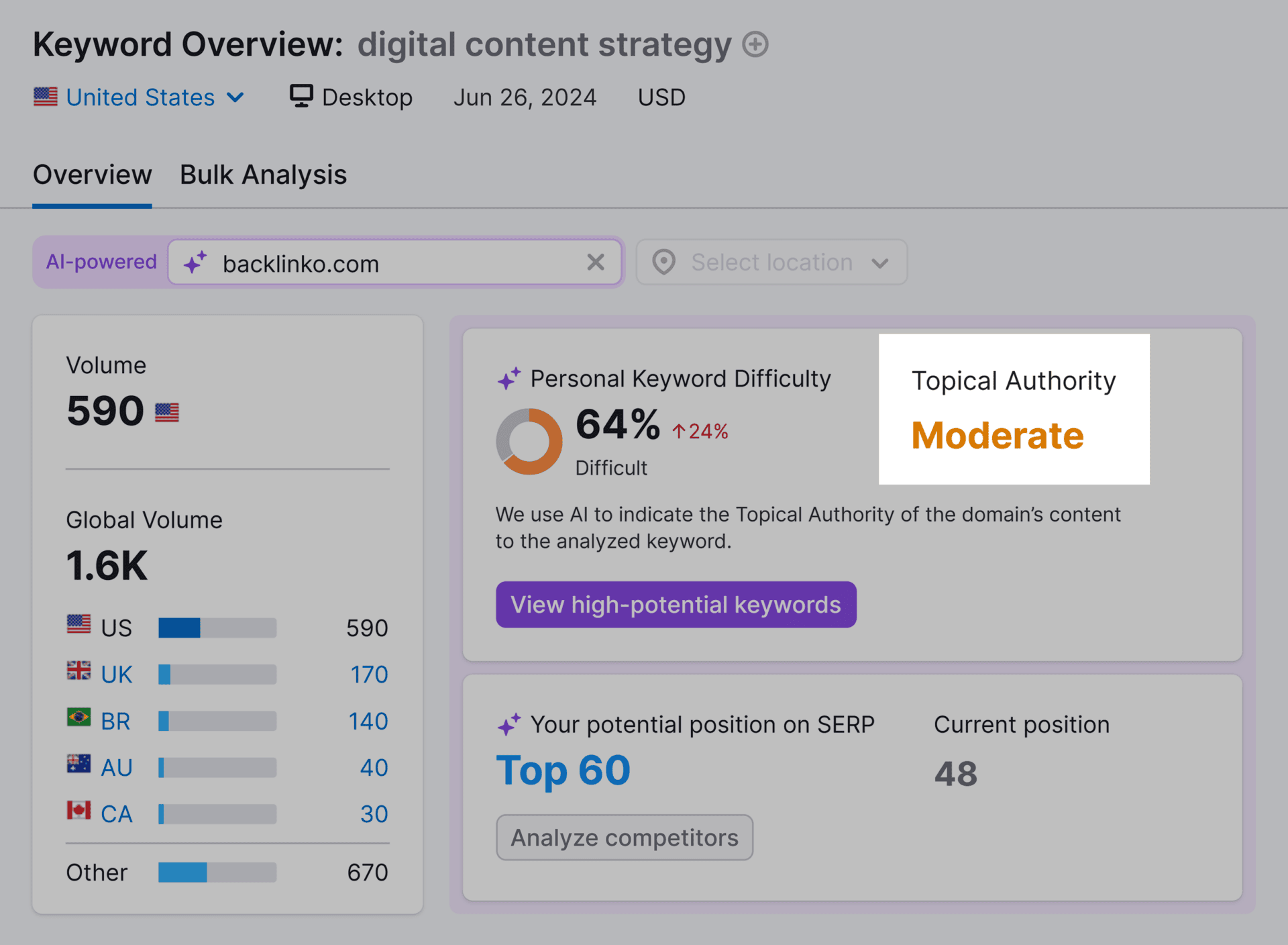Click the United States flag icon
This screenshot has width=1288, height=945.
[x=46, y=97]
